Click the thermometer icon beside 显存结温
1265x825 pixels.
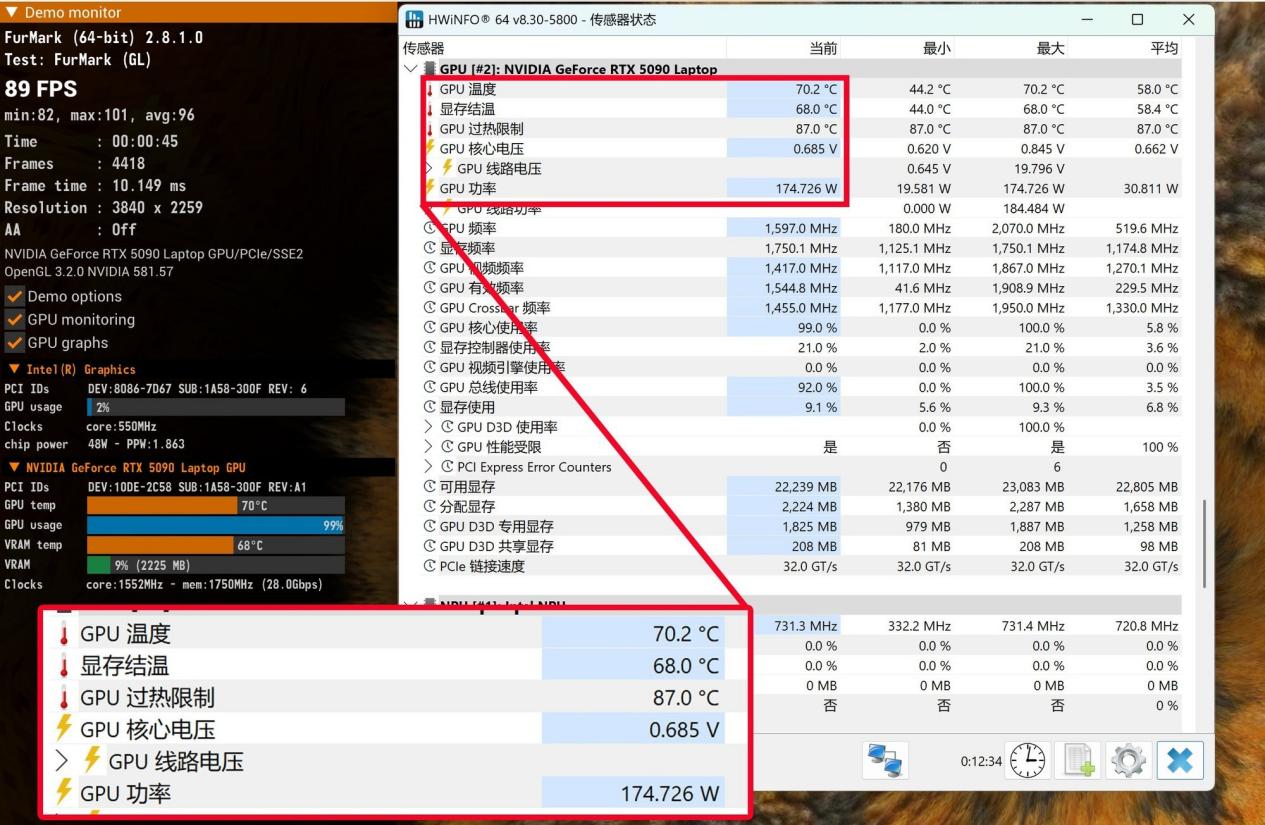coord(430,109)
